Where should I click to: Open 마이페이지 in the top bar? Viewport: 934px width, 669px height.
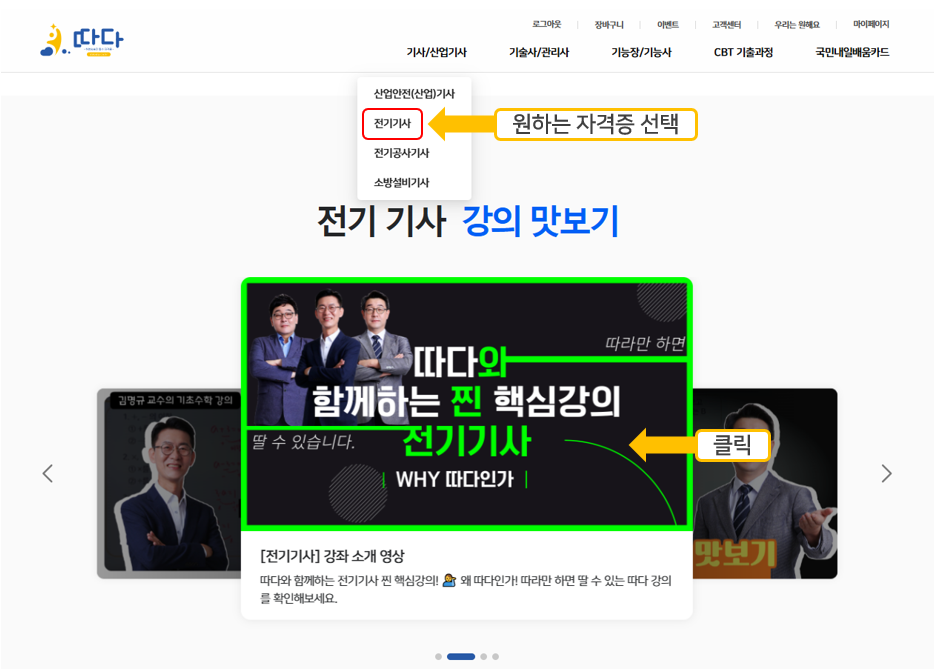pyautogui.click(x=871, y=24)
